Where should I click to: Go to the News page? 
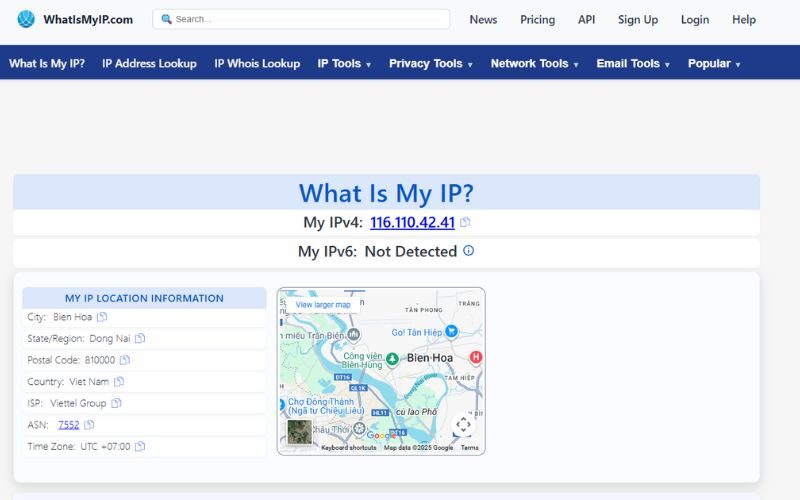[x=483, y=19]
